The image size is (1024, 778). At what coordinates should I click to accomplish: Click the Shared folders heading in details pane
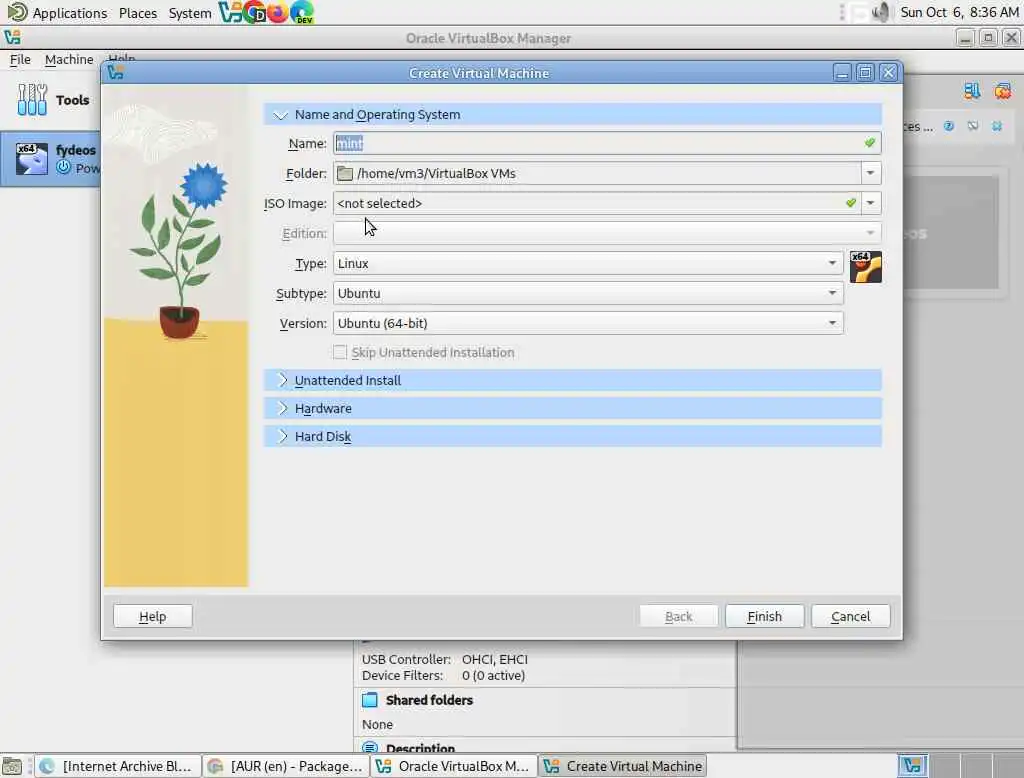(x=429, y=700)
